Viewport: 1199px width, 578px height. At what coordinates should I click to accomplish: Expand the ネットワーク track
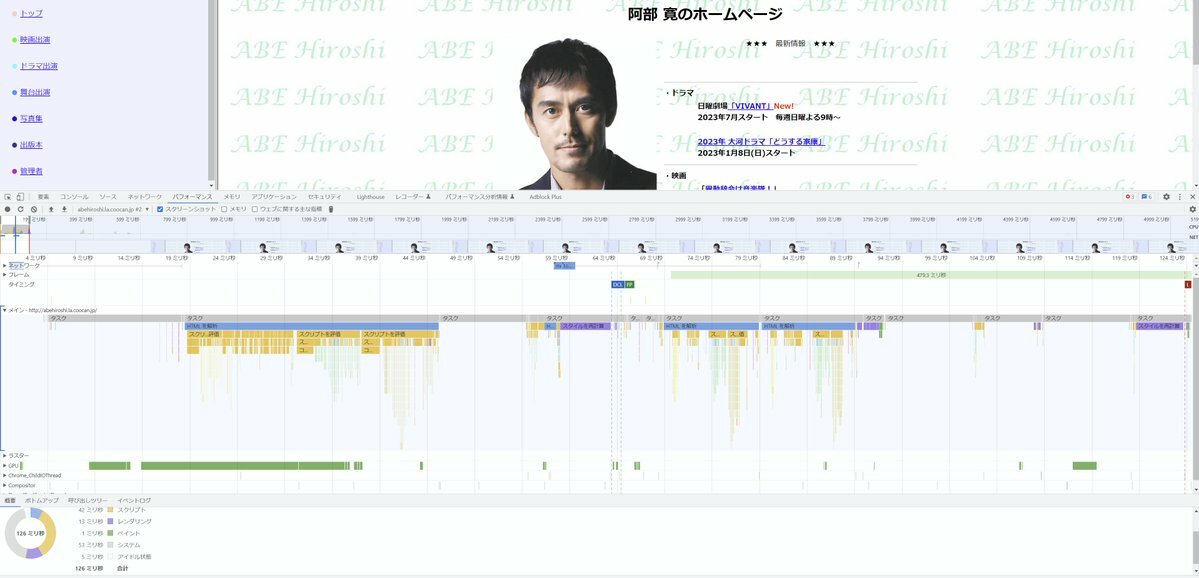tap(4, 265)
